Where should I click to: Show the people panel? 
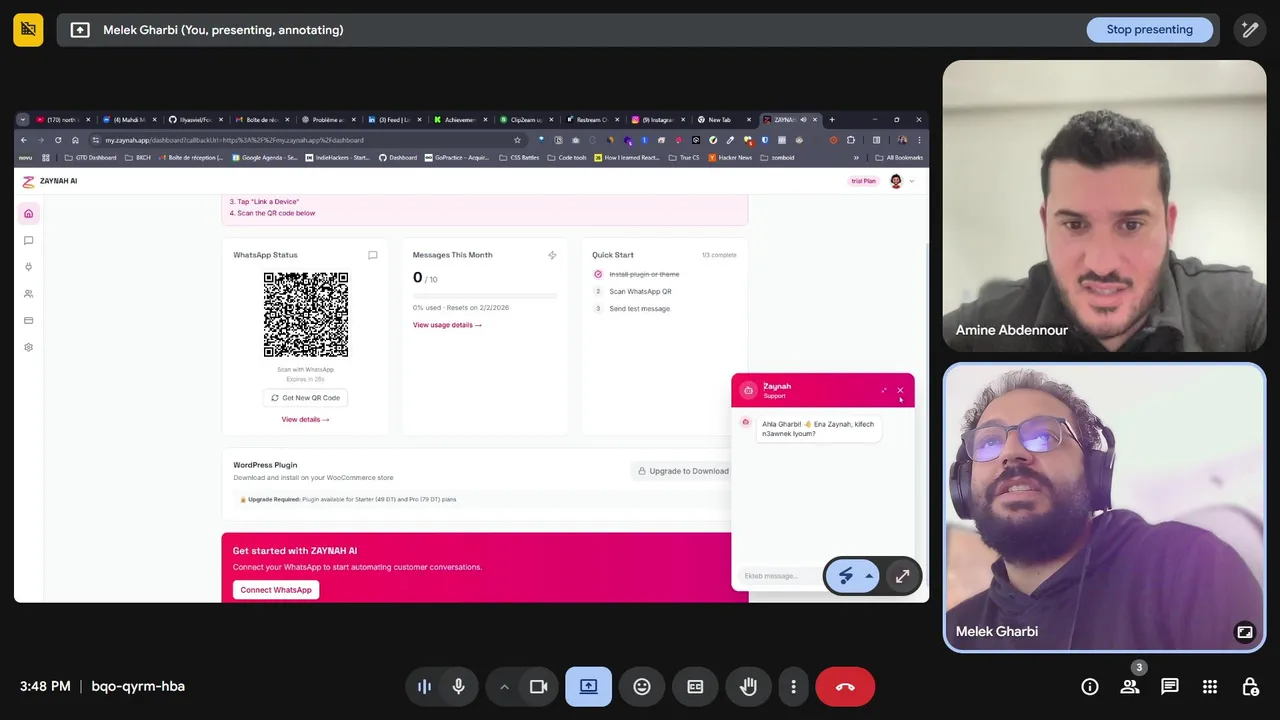point(1130,687)
